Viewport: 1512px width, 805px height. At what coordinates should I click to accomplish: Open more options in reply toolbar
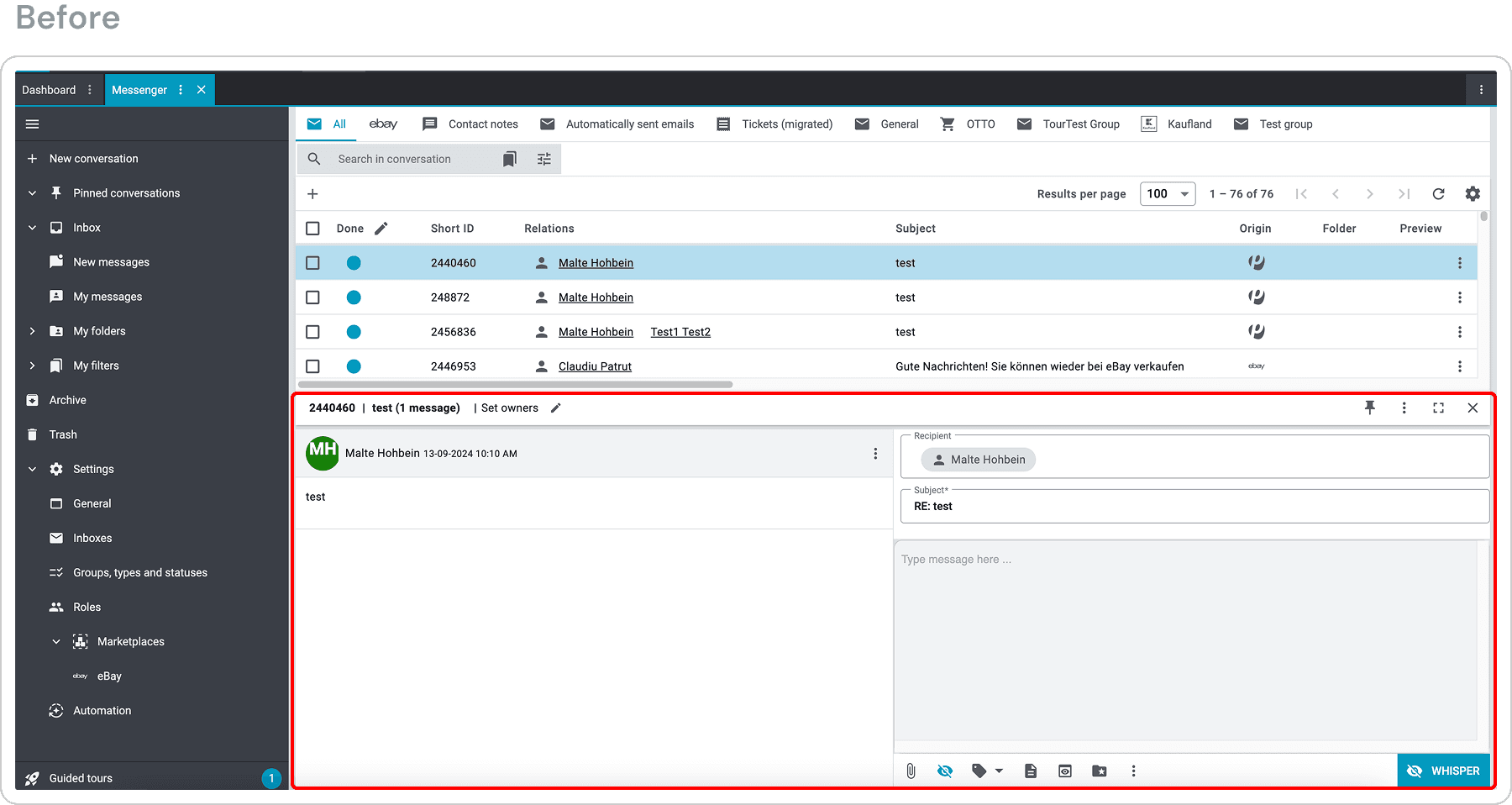click(1133, 771)
